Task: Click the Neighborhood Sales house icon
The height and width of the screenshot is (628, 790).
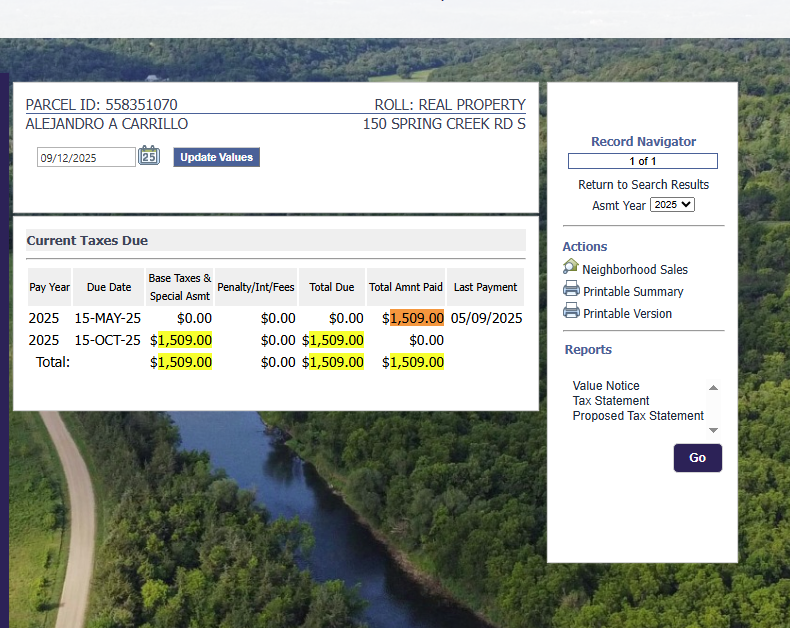Action: click(571, 267)
